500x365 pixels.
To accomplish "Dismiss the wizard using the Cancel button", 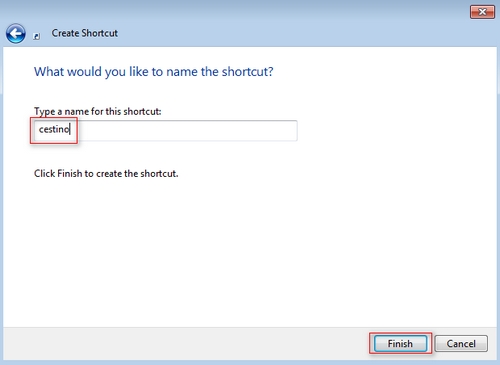I will point(461,343).
